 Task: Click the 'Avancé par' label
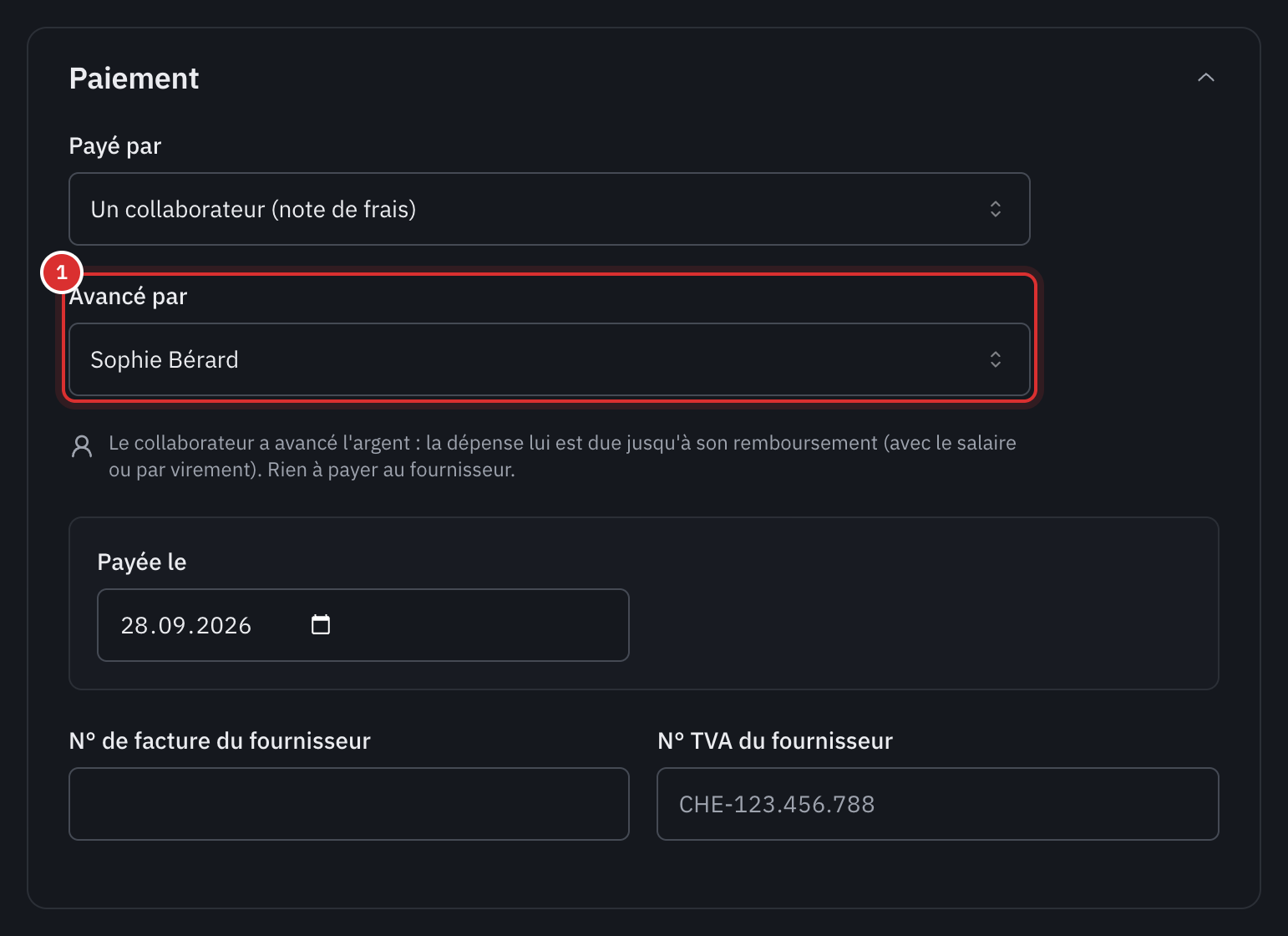pos(128,297)
